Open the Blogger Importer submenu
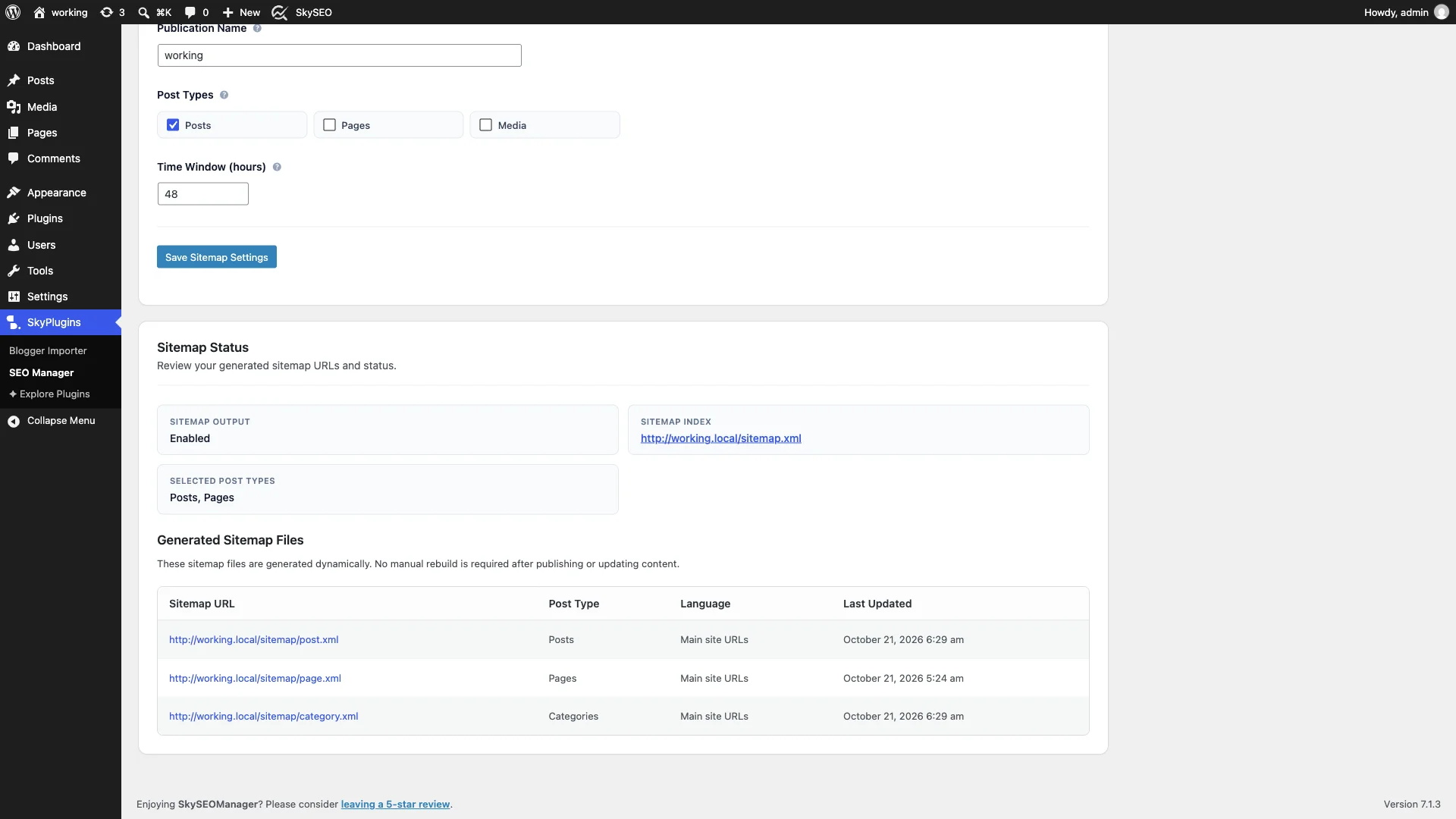 coord(48,351)
